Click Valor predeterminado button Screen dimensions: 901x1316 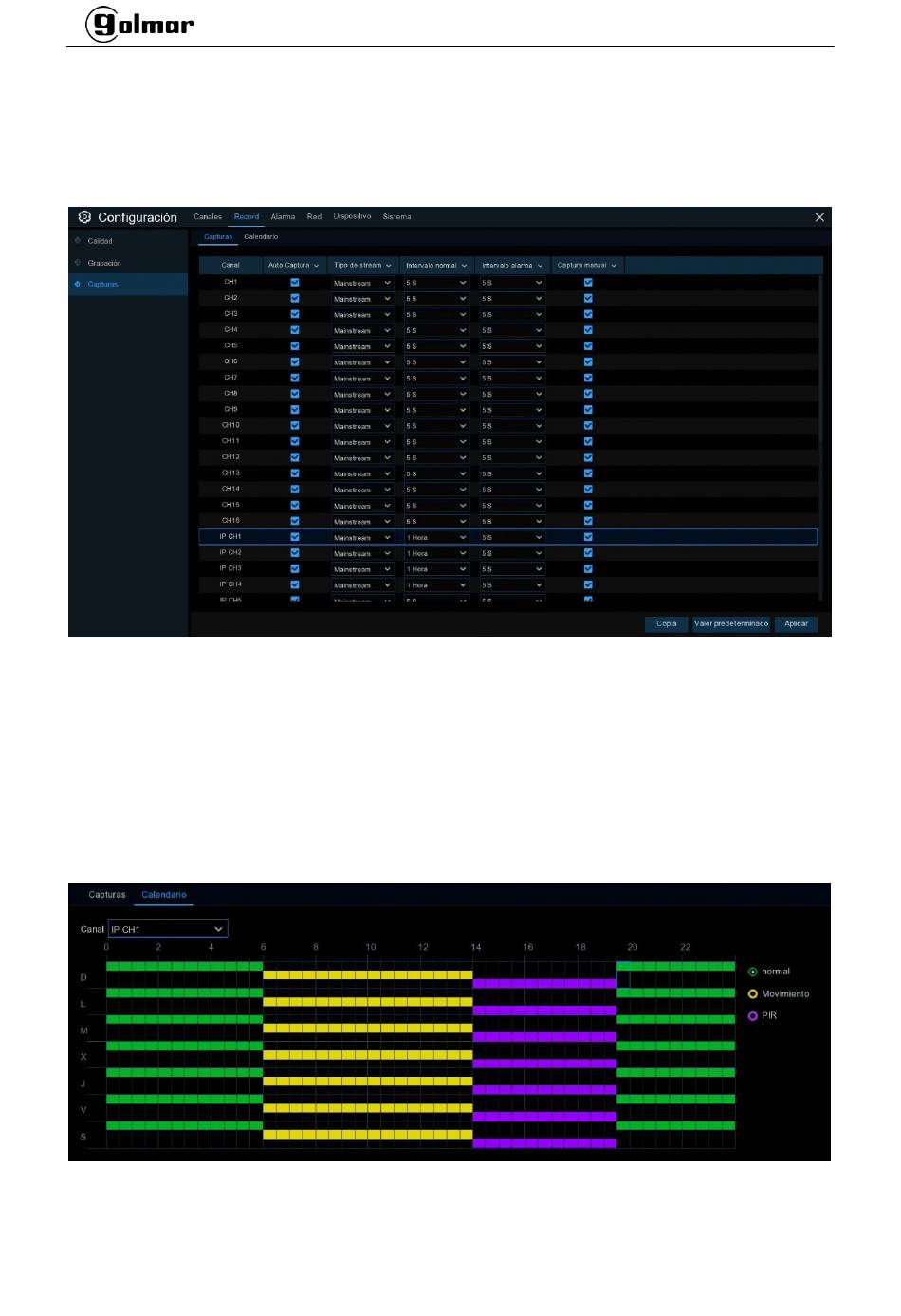pos(731,624)
